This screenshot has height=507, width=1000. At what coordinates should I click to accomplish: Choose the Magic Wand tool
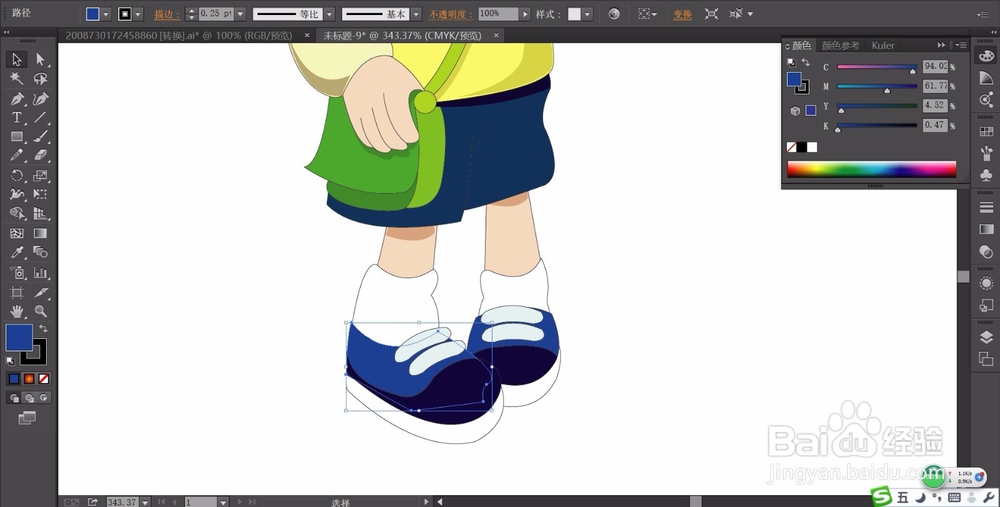click(17, 78)
